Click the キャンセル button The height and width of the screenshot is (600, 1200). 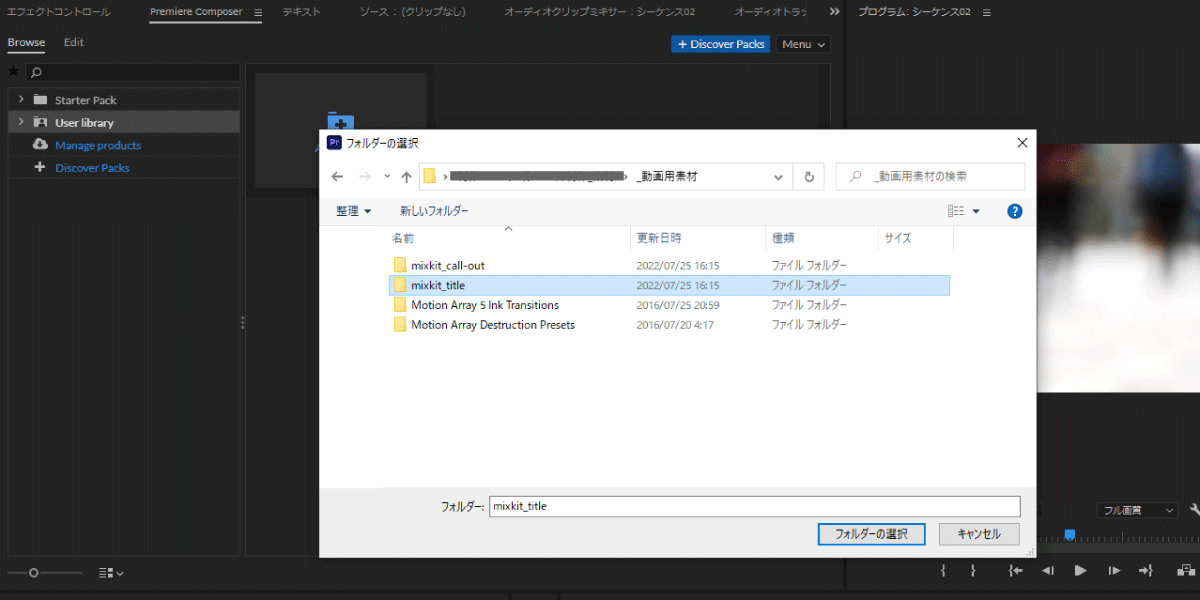(x=979, y=534)
